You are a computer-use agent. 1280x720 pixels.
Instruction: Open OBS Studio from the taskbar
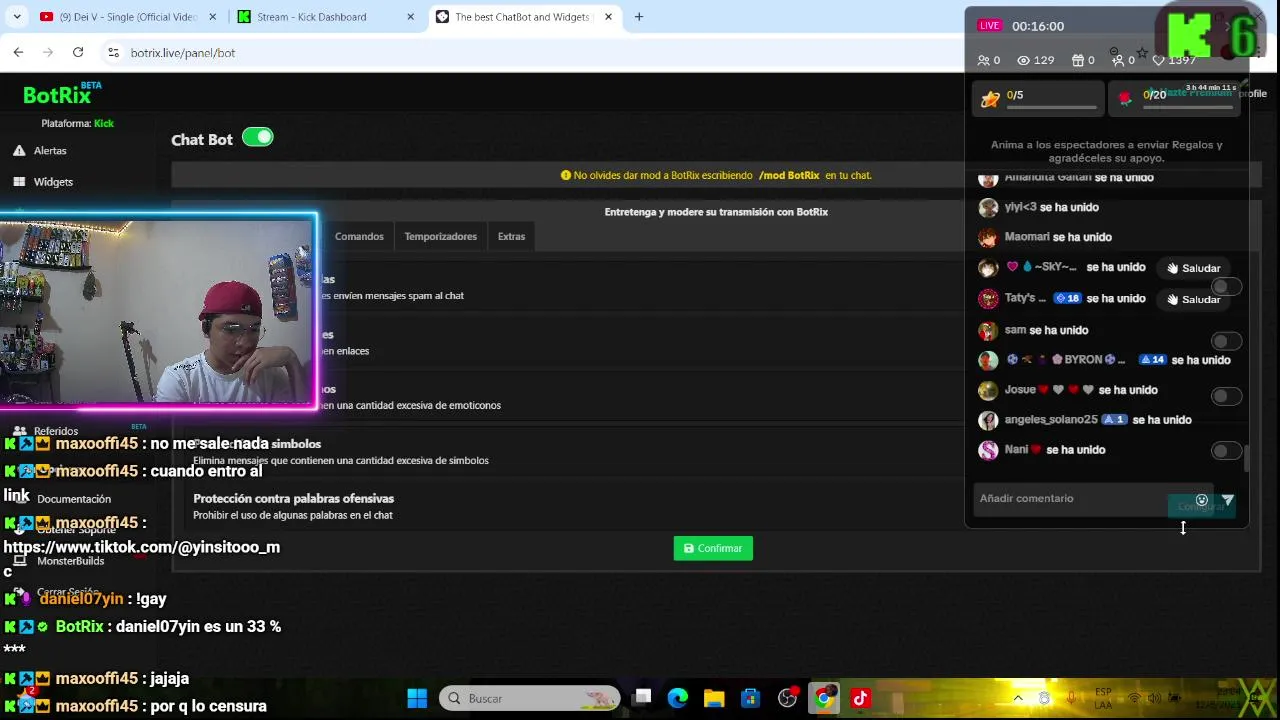pyautogui.click(x=787, y=698)
